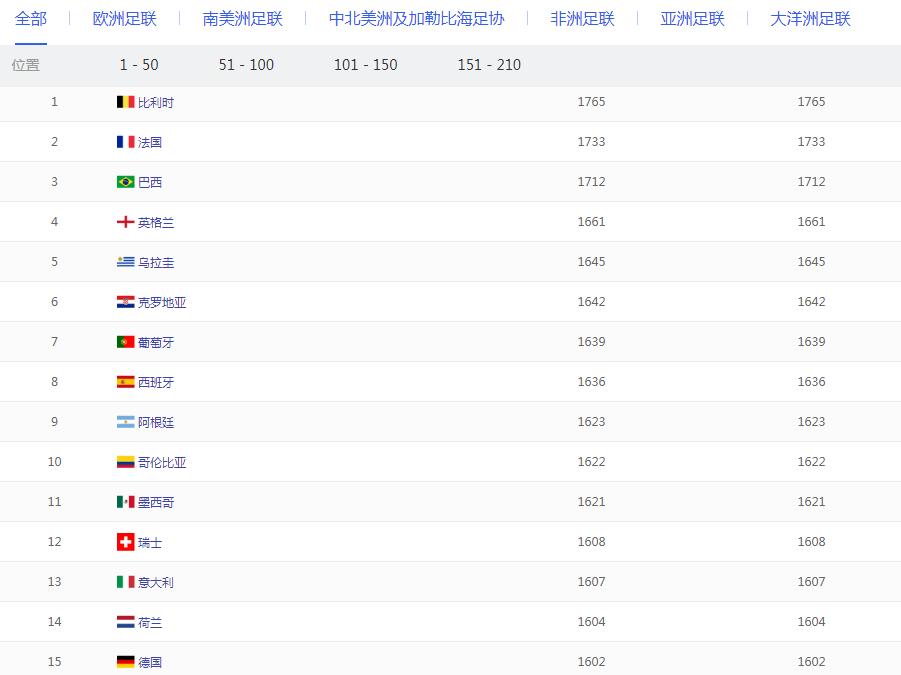Open the 法国 team link
Image resolution: width=901 pixels, height=675 pixels.
pos(150,142)
